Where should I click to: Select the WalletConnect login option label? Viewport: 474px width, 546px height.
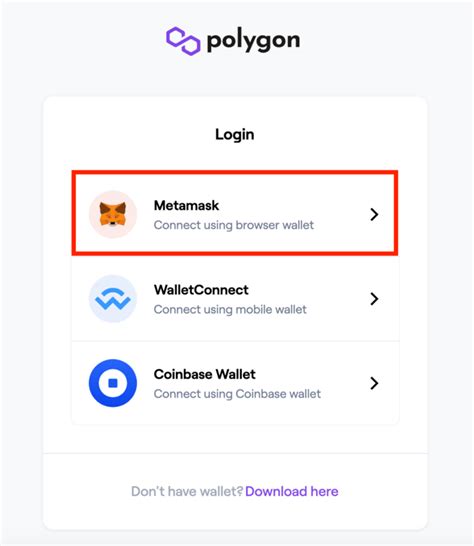click(201, 290)
